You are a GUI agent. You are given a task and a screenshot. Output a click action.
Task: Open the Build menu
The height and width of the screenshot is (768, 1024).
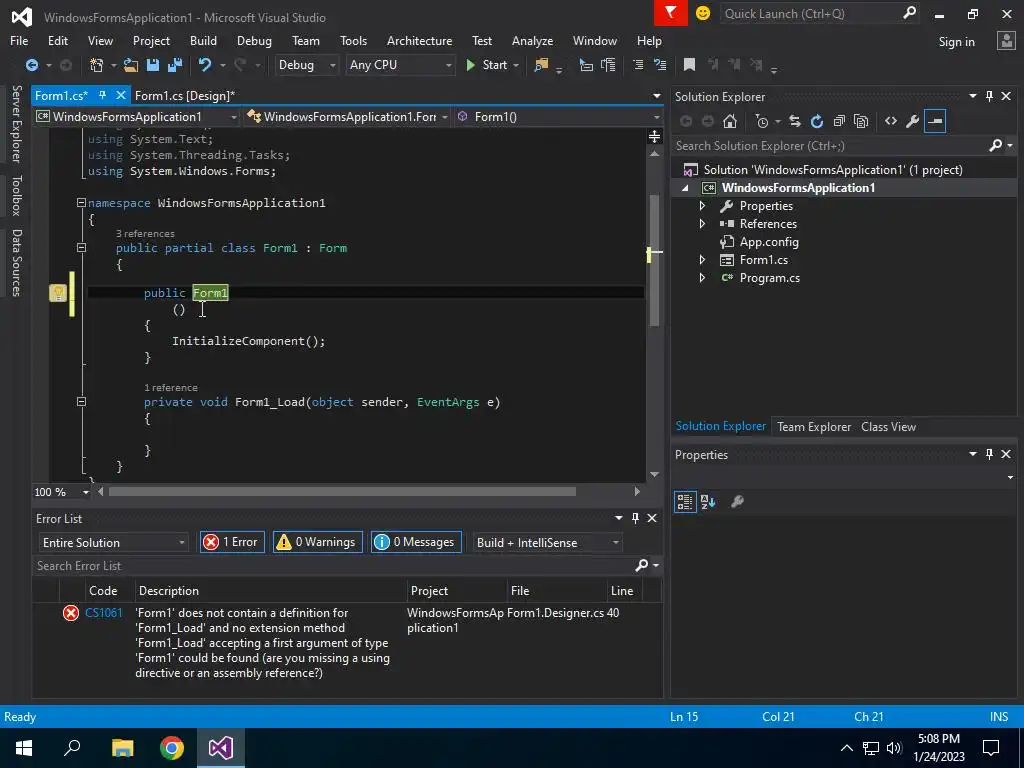coord(203,40)
